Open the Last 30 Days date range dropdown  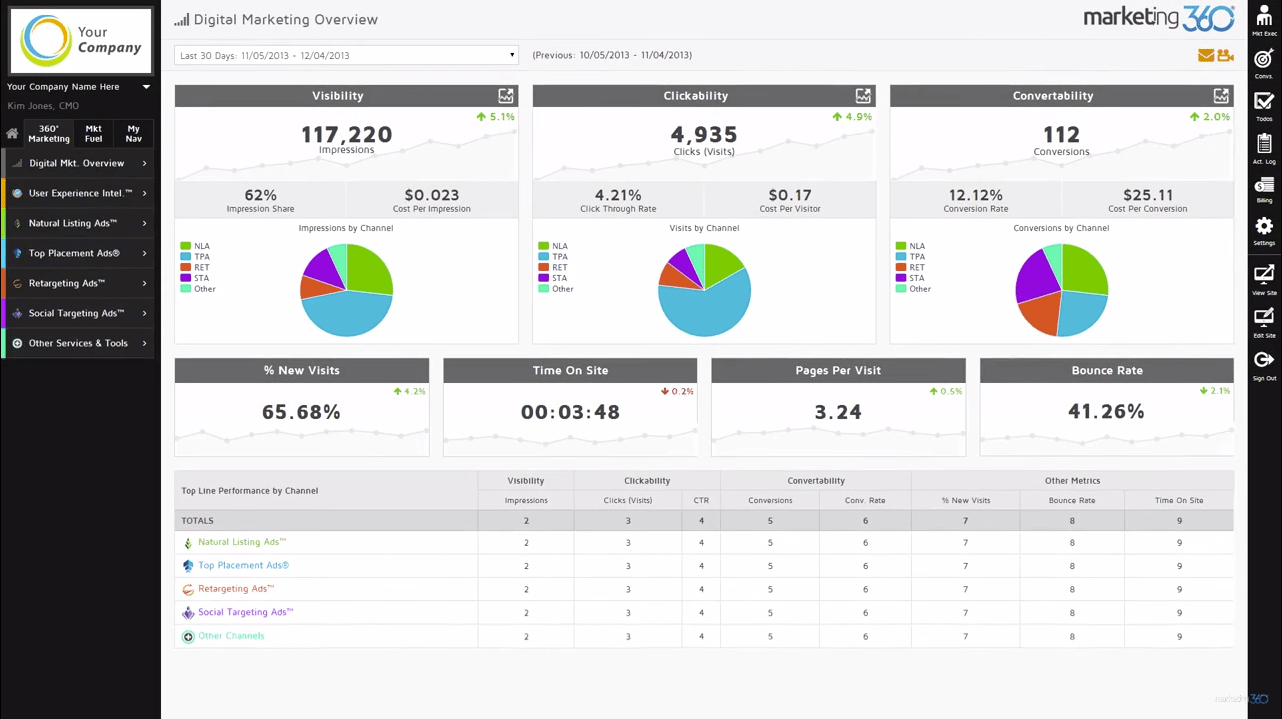point(345,55)
